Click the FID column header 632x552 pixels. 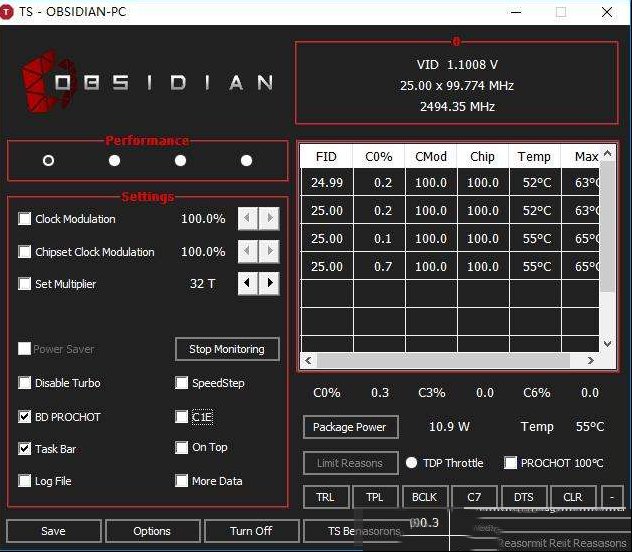pyautogui.click(x=326, y=156)
